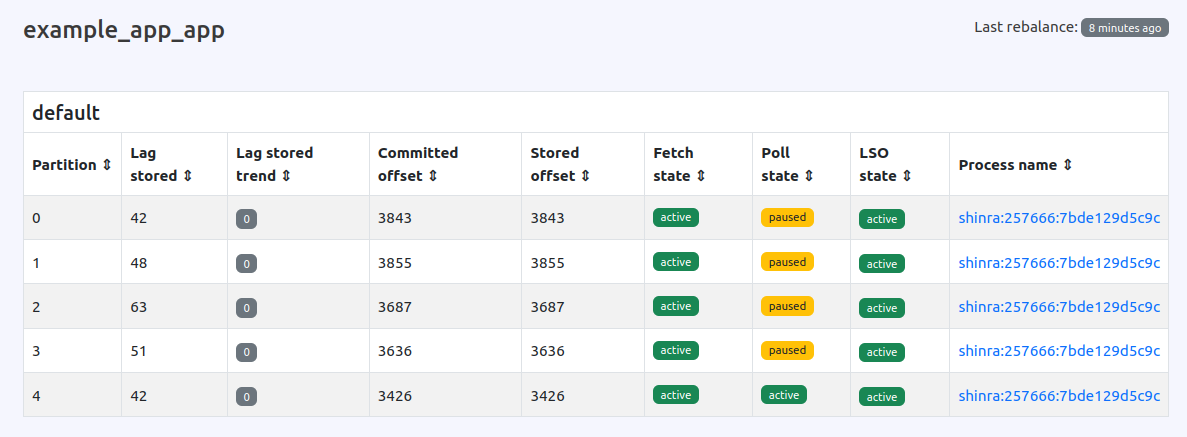Click active poll badge for partition 4

click(x=784, y=395)
